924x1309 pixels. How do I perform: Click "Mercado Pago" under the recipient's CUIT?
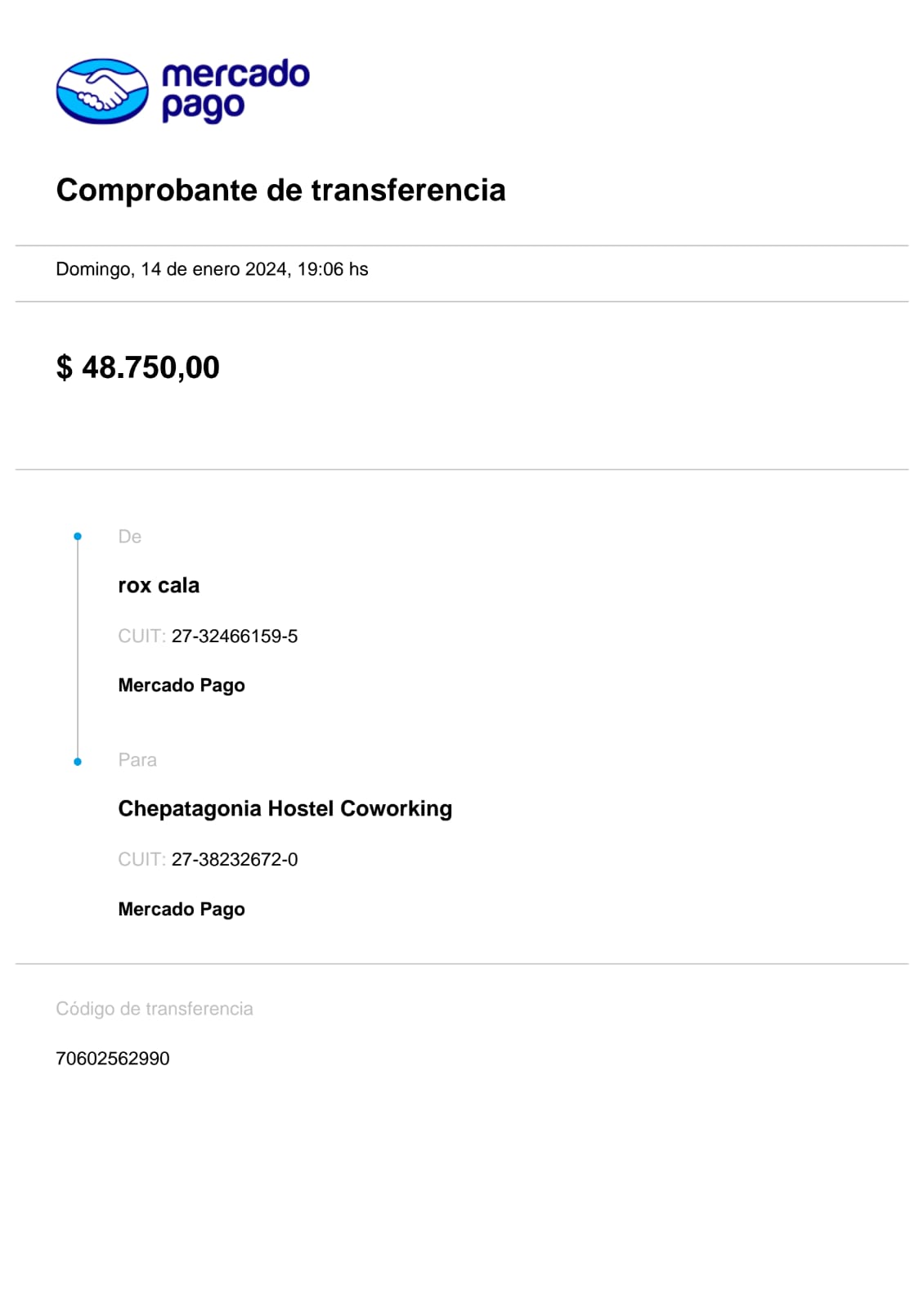tap(182, 910)
